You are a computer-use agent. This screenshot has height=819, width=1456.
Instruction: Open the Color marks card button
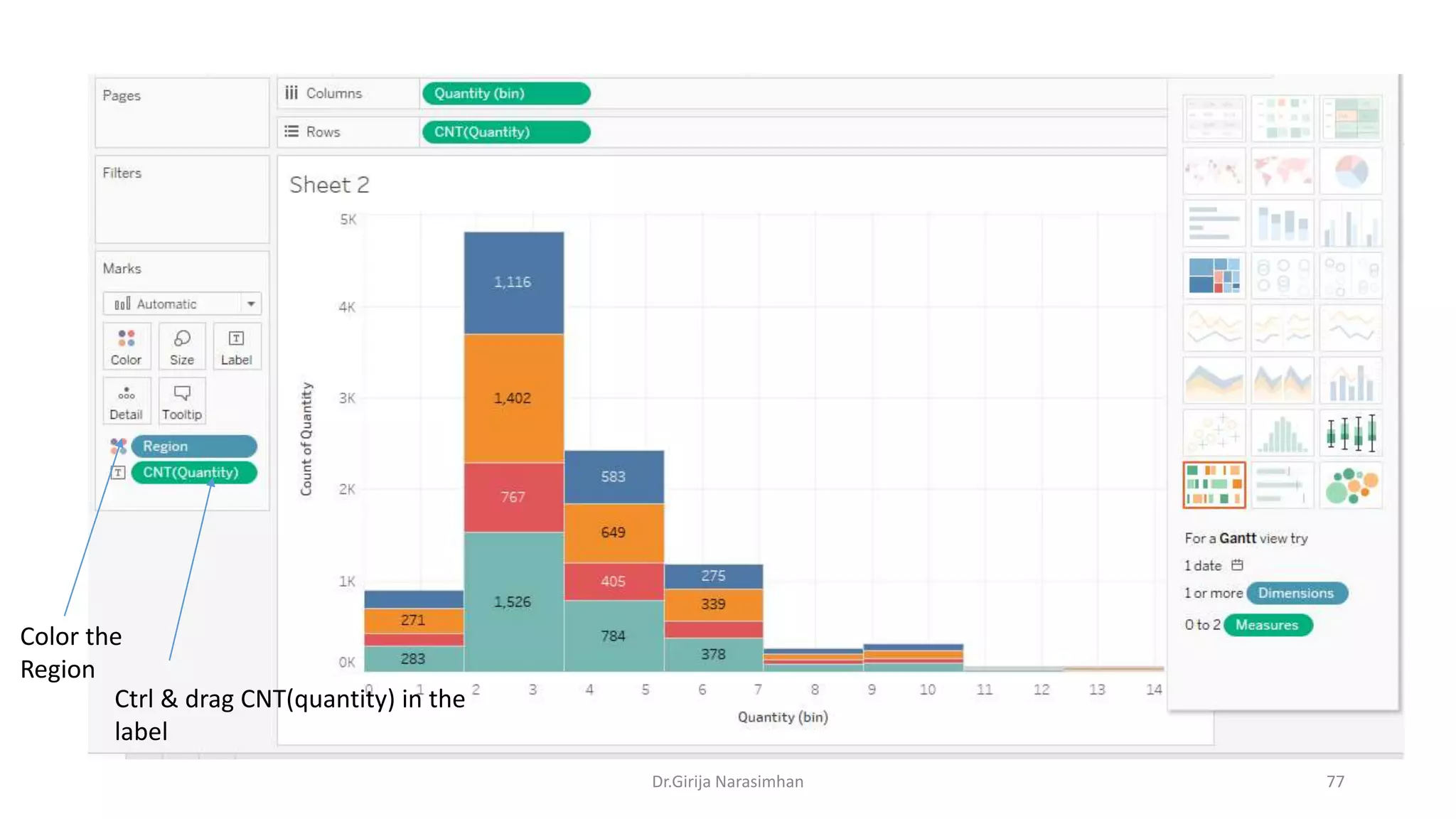coord(126,346)
